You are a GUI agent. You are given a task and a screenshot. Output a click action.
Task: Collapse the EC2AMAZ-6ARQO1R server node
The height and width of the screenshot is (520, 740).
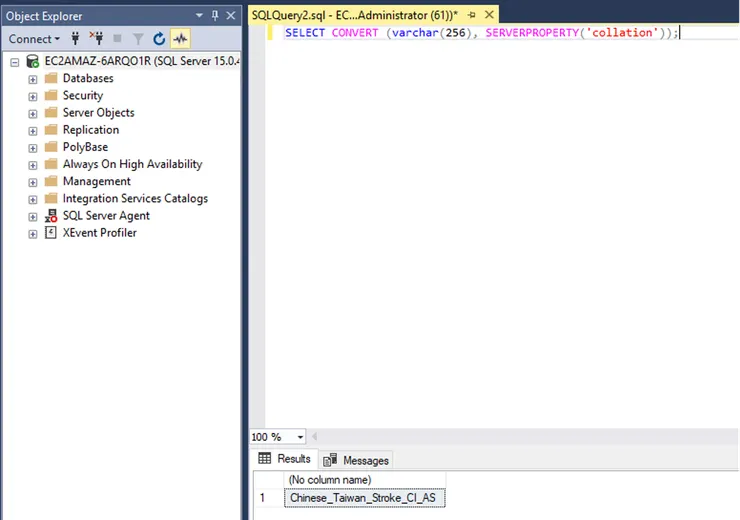[x=15, y=62]
